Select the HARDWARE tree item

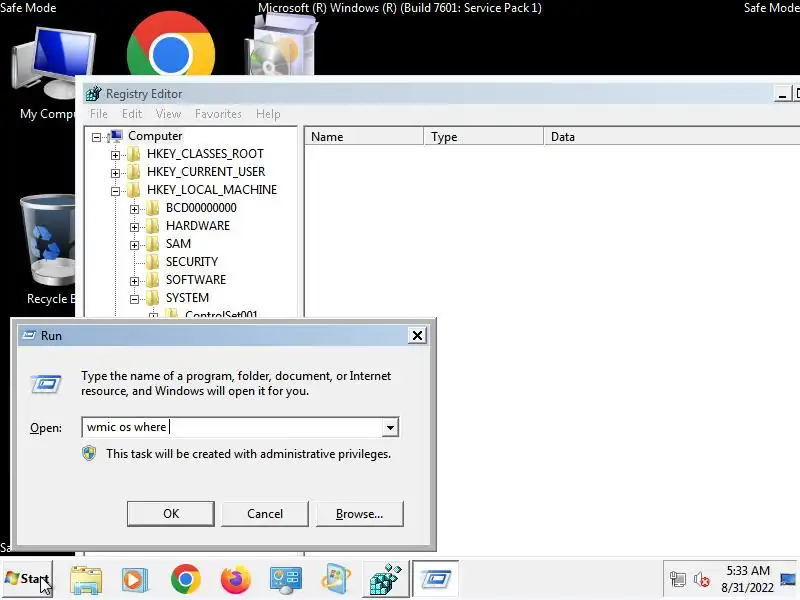point(198,226)
